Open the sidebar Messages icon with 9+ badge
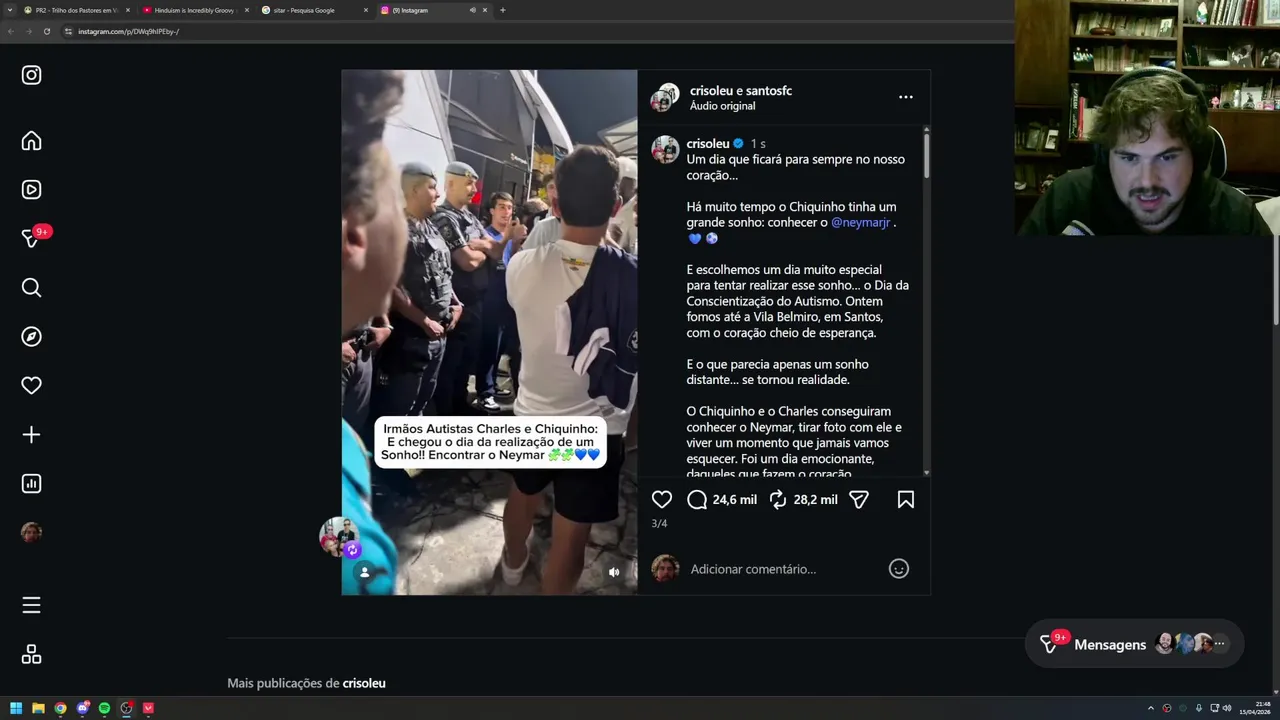The height and width of the screenshot is (720, 1280). click(x=31, y=239)
